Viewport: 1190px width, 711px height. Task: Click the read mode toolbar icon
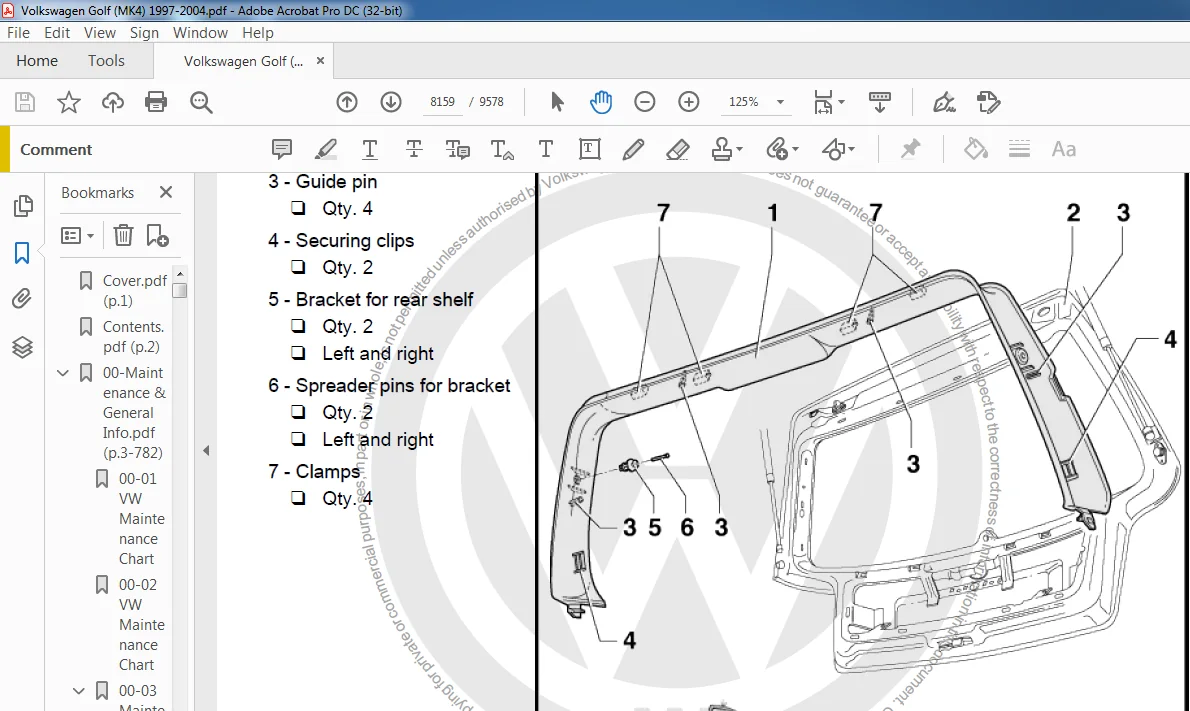[x=880, y=102]
